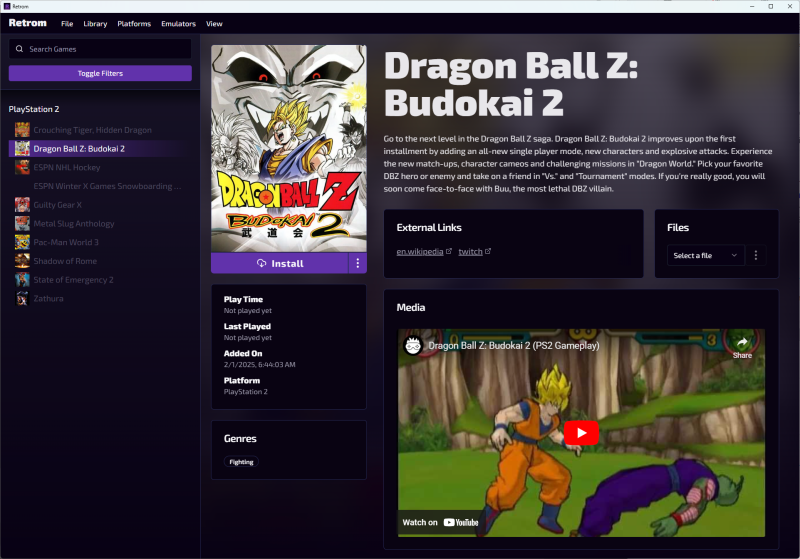Click Crouching Tiger game thumbnail icon

pyautogui.click(x=22, y=130)
